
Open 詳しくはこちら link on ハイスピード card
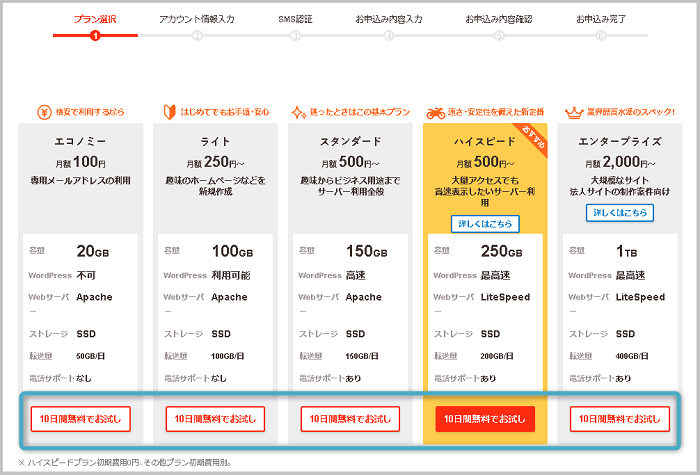[485, 224]
